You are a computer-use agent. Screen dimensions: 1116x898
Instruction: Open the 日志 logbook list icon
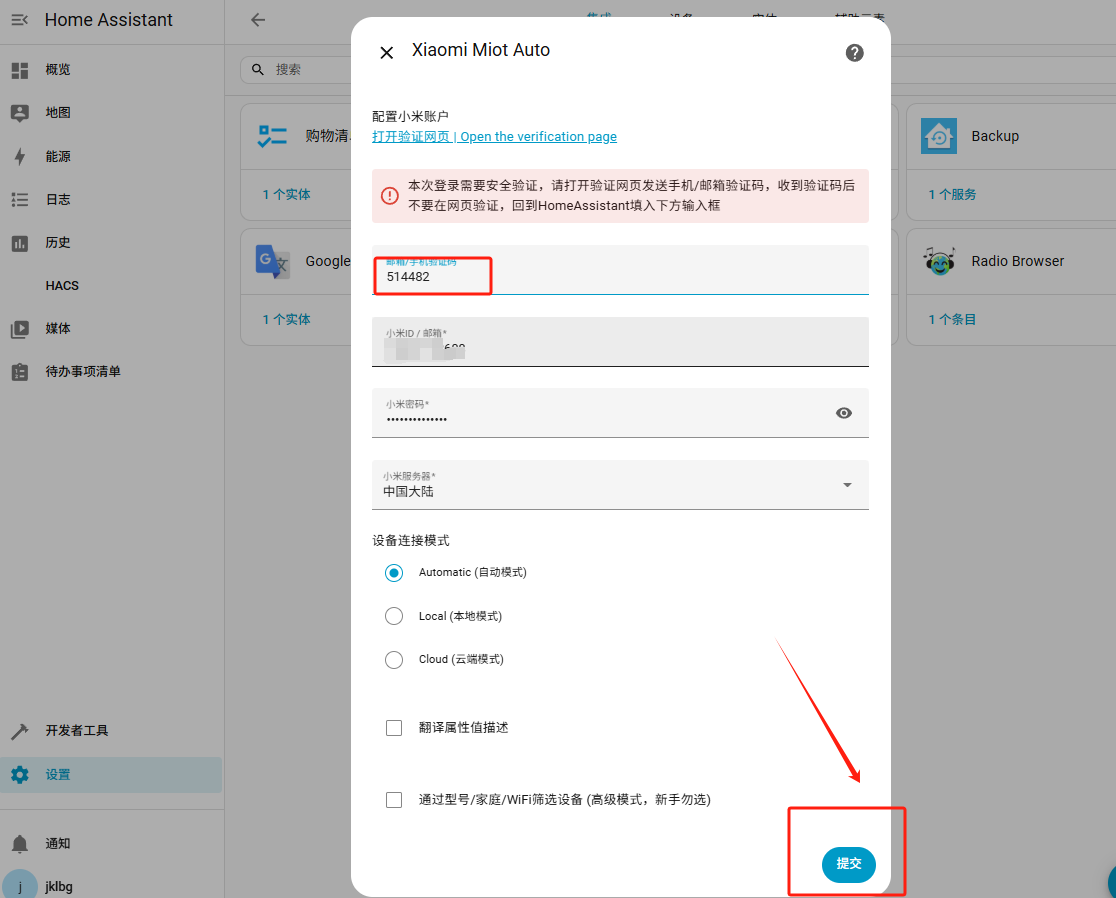tap(20, 200)
